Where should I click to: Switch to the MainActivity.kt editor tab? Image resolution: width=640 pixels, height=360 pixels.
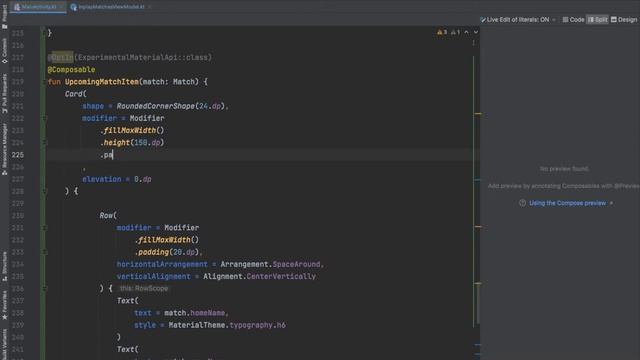click(37, 7)
